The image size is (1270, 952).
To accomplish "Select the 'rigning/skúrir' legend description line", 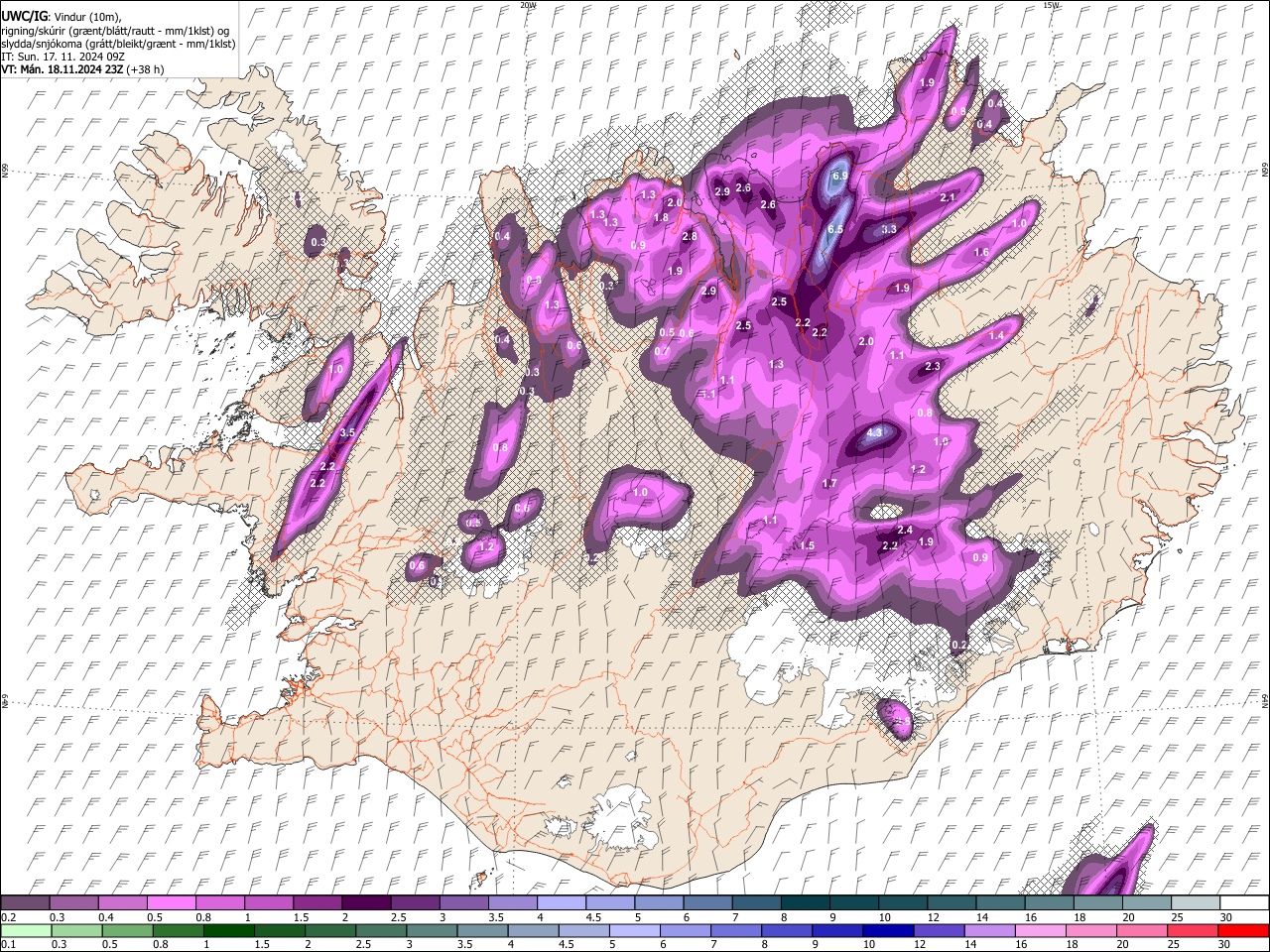I will [116, 30].
